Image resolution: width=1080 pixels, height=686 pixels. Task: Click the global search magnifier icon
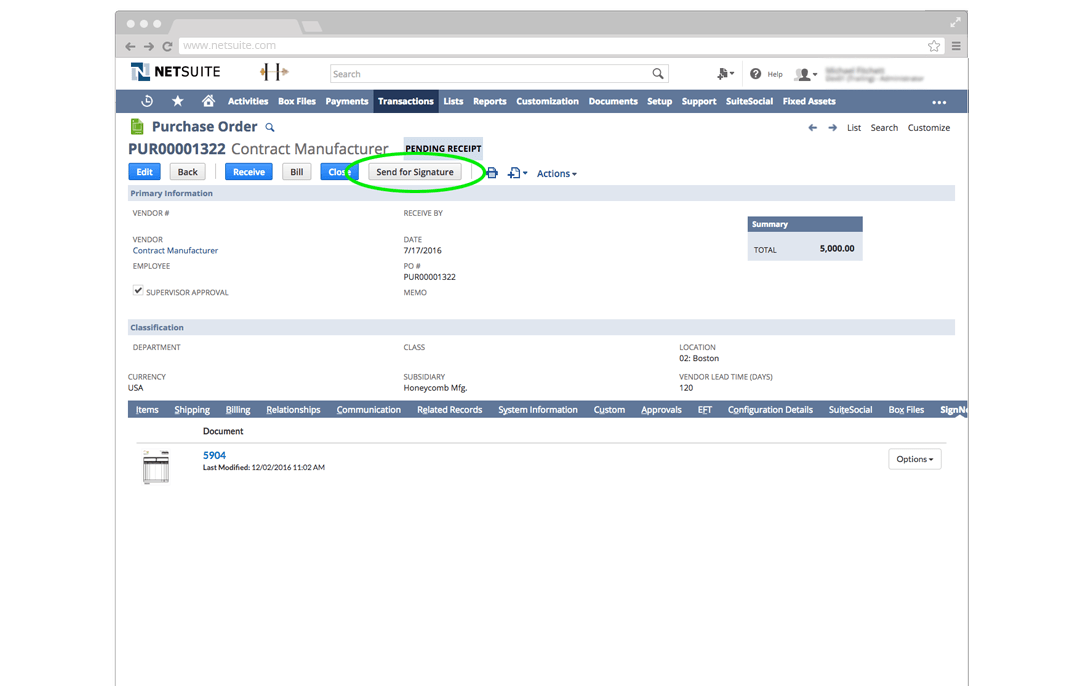[658, 74]
